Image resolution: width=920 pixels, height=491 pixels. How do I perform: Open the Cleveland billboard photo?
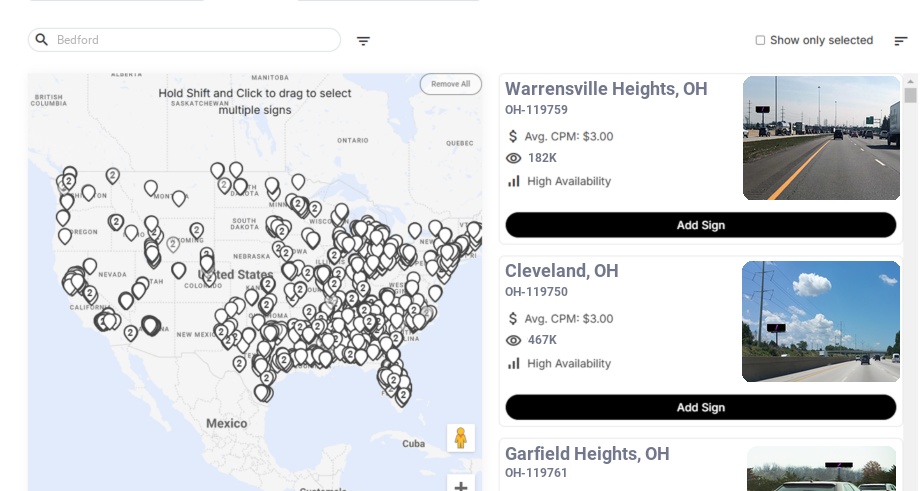click(x=821, y=321)
